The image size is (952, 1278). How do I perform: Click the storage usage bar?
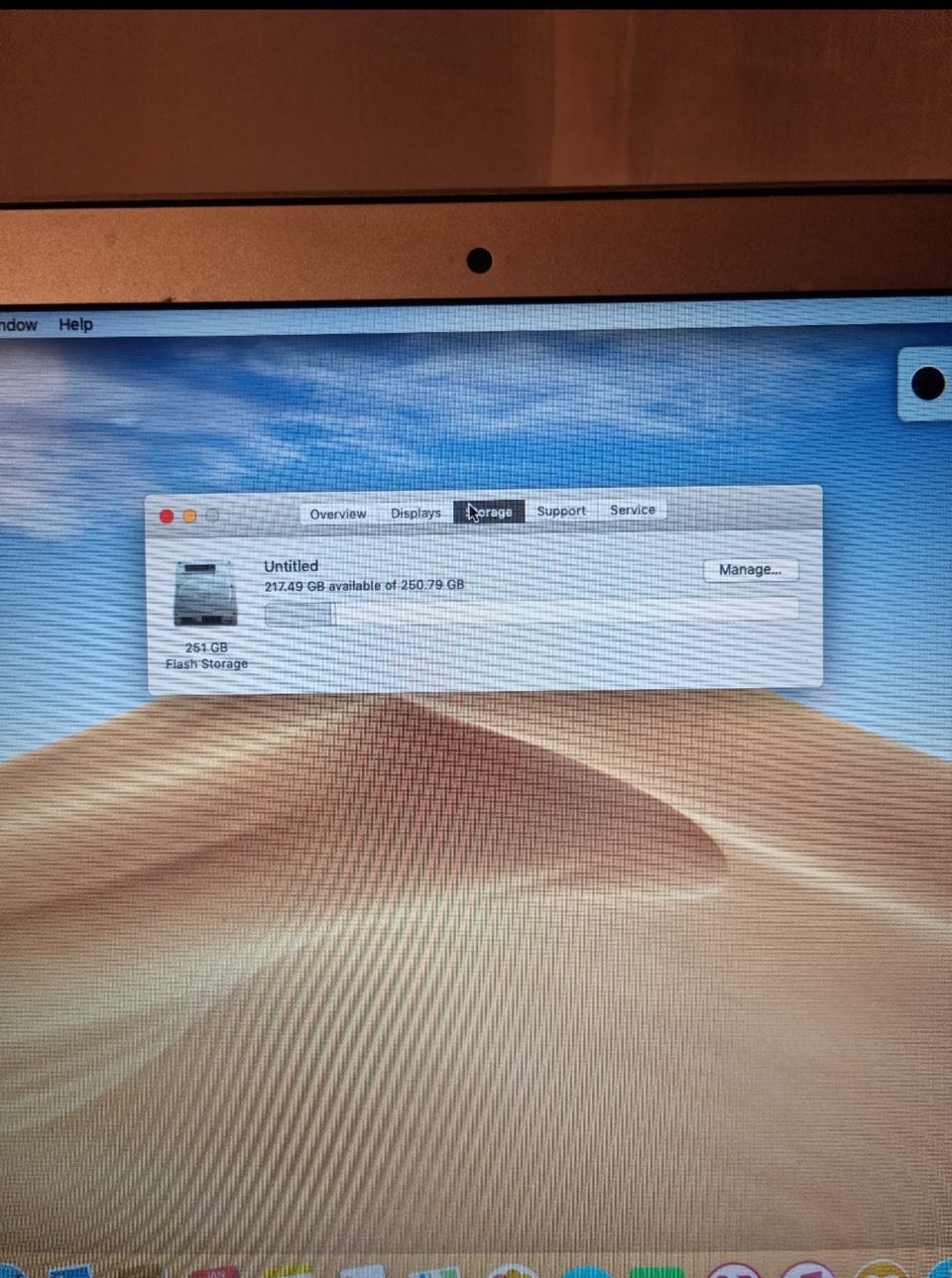pyautogui.click(x=532, y=612)
